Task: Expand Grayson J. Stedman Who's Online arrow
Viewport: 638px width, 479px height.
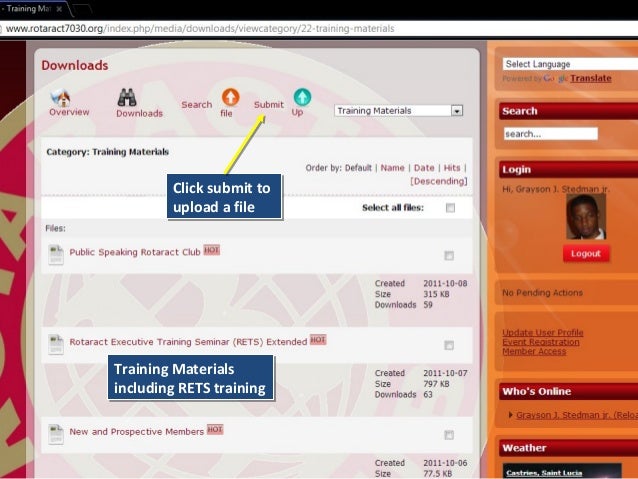Action: 511,415
